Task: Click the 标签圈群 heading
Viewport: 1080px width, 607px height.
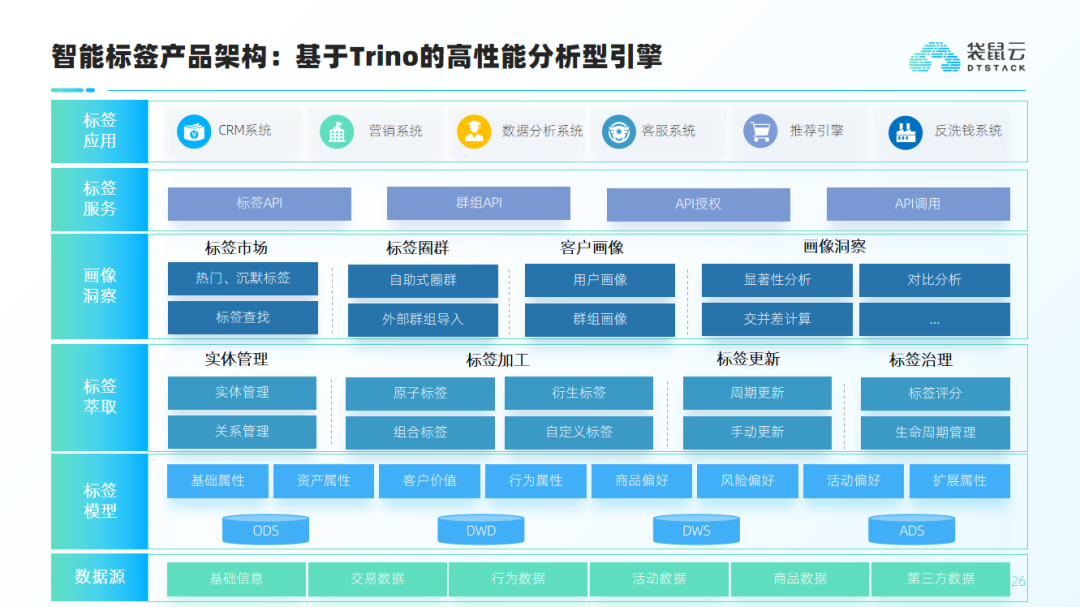Action: (417, 248)
